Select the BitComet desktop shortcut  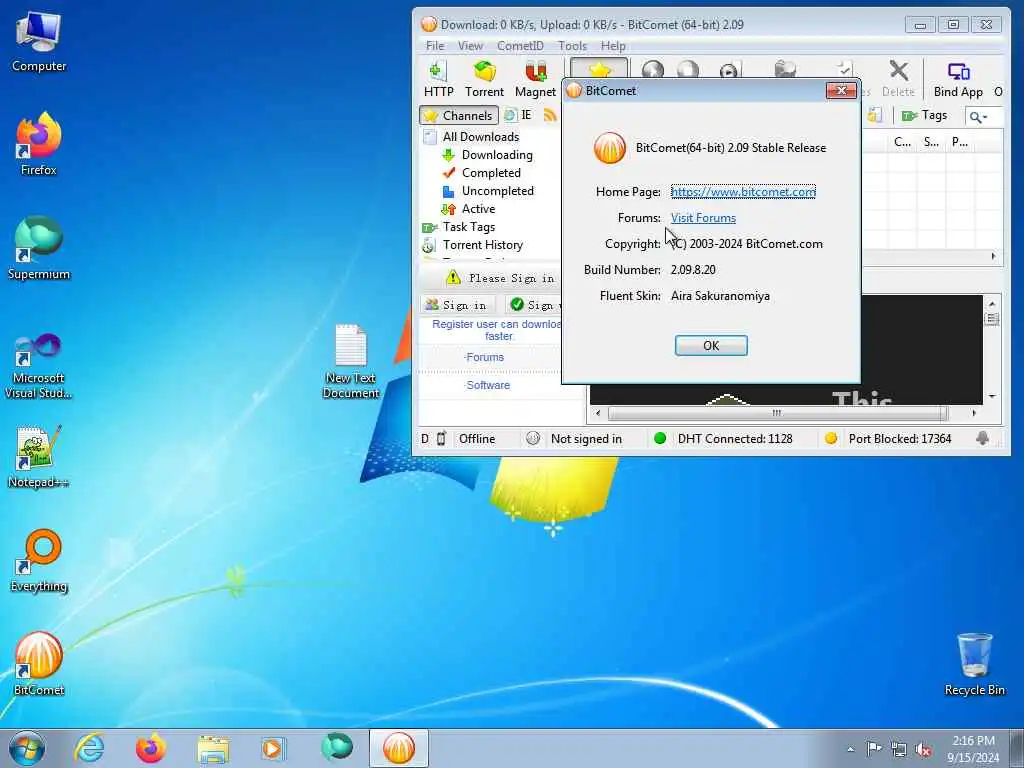pos(39,664)
